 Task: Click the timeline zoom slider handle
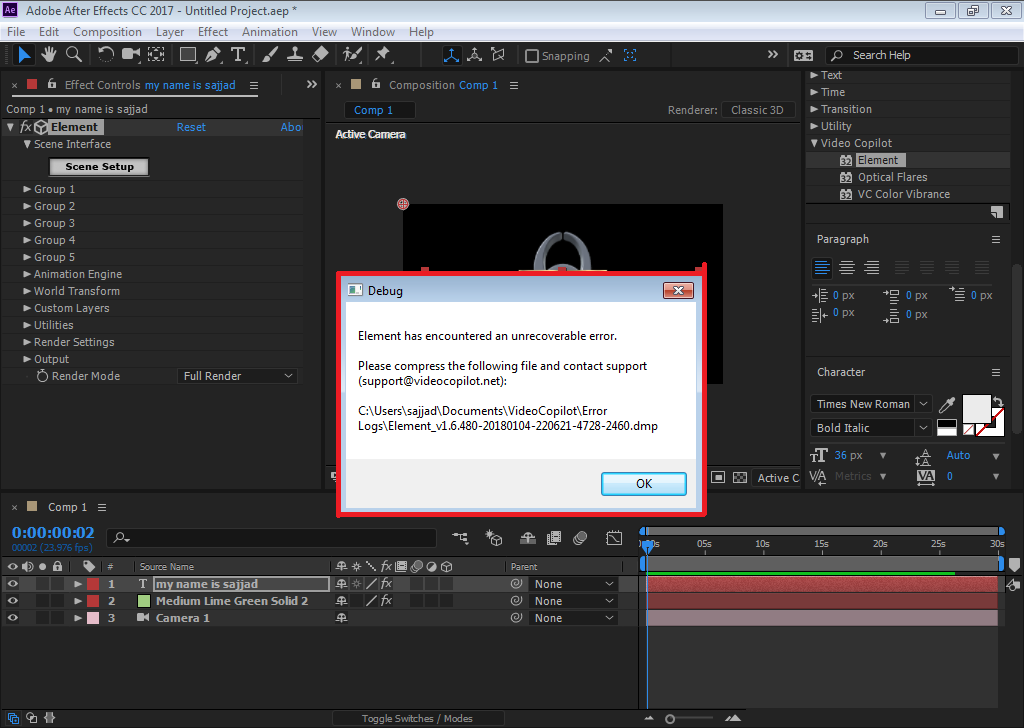point(669,719)
